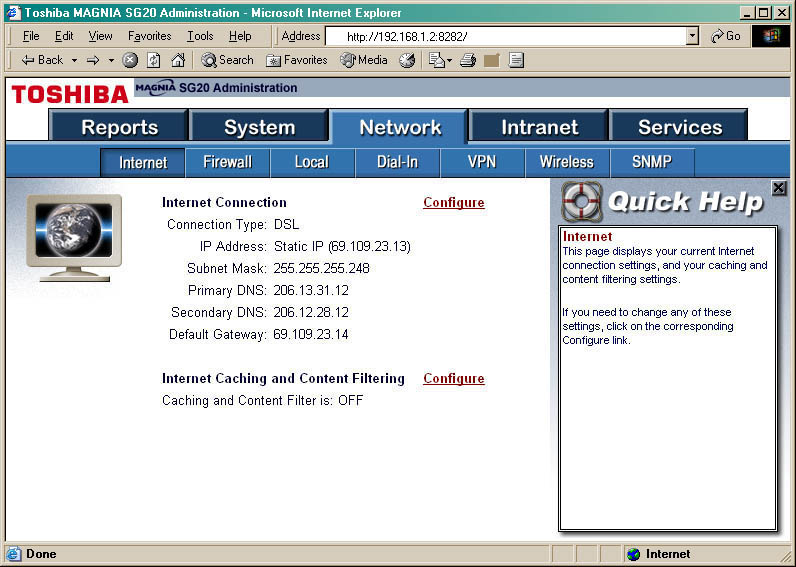The image size is (796, 567).
Task: Close the Quick Help panel
Action: coord(778,188)
